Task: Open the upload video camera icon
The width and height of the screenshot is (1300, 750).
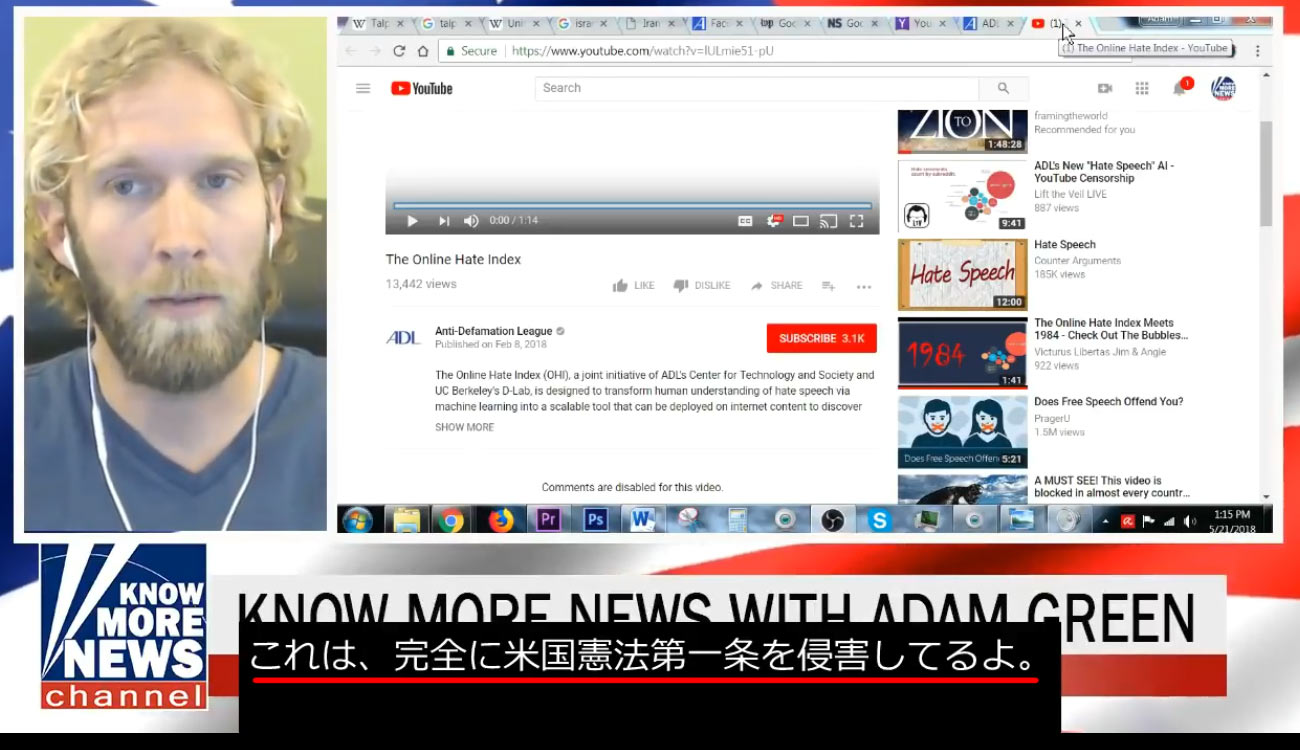Action: coord(1105,88)
